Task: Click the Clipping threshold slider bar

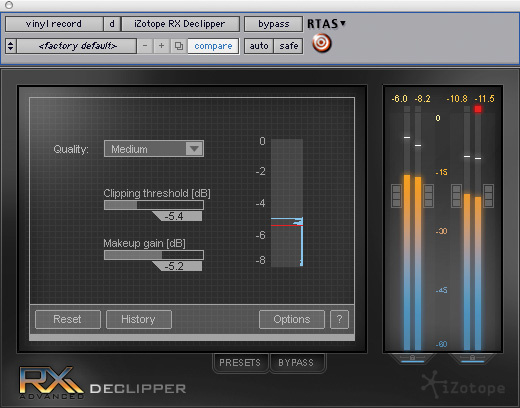Action: [154, 205]
